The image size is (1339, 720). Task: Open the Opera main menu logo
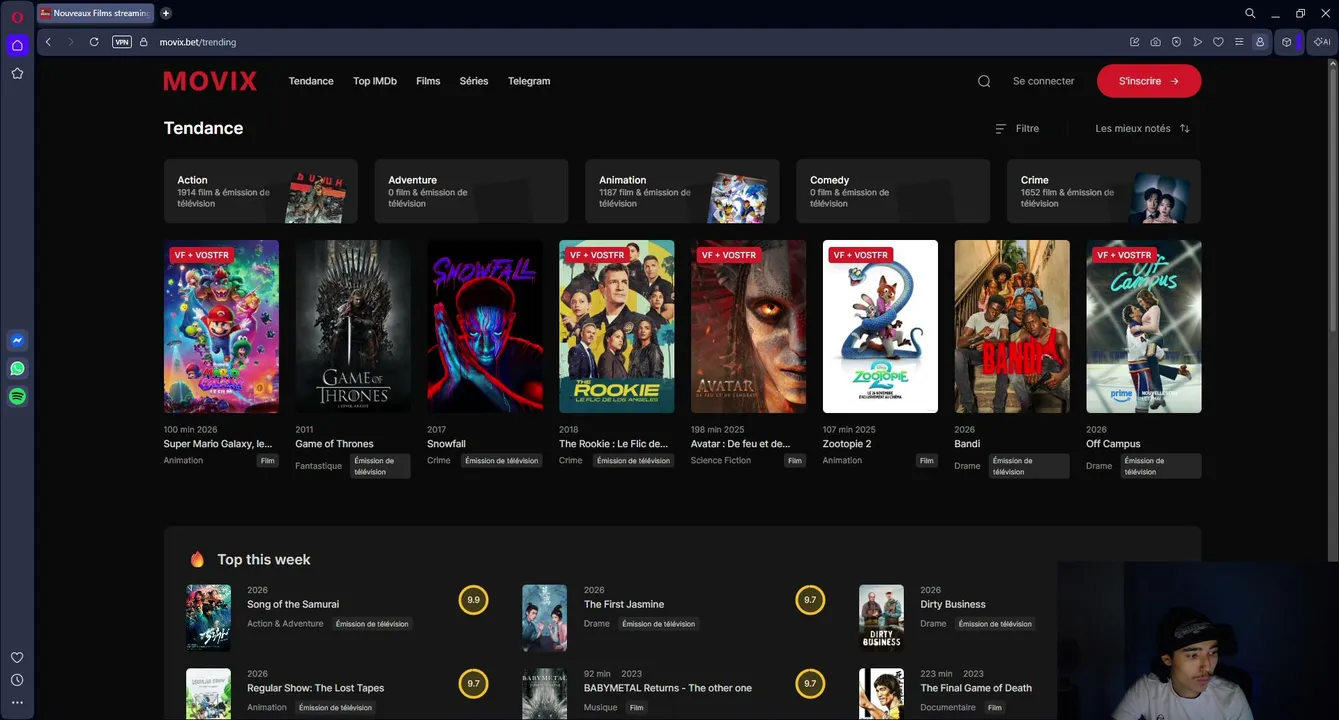[x=17, y=17]
